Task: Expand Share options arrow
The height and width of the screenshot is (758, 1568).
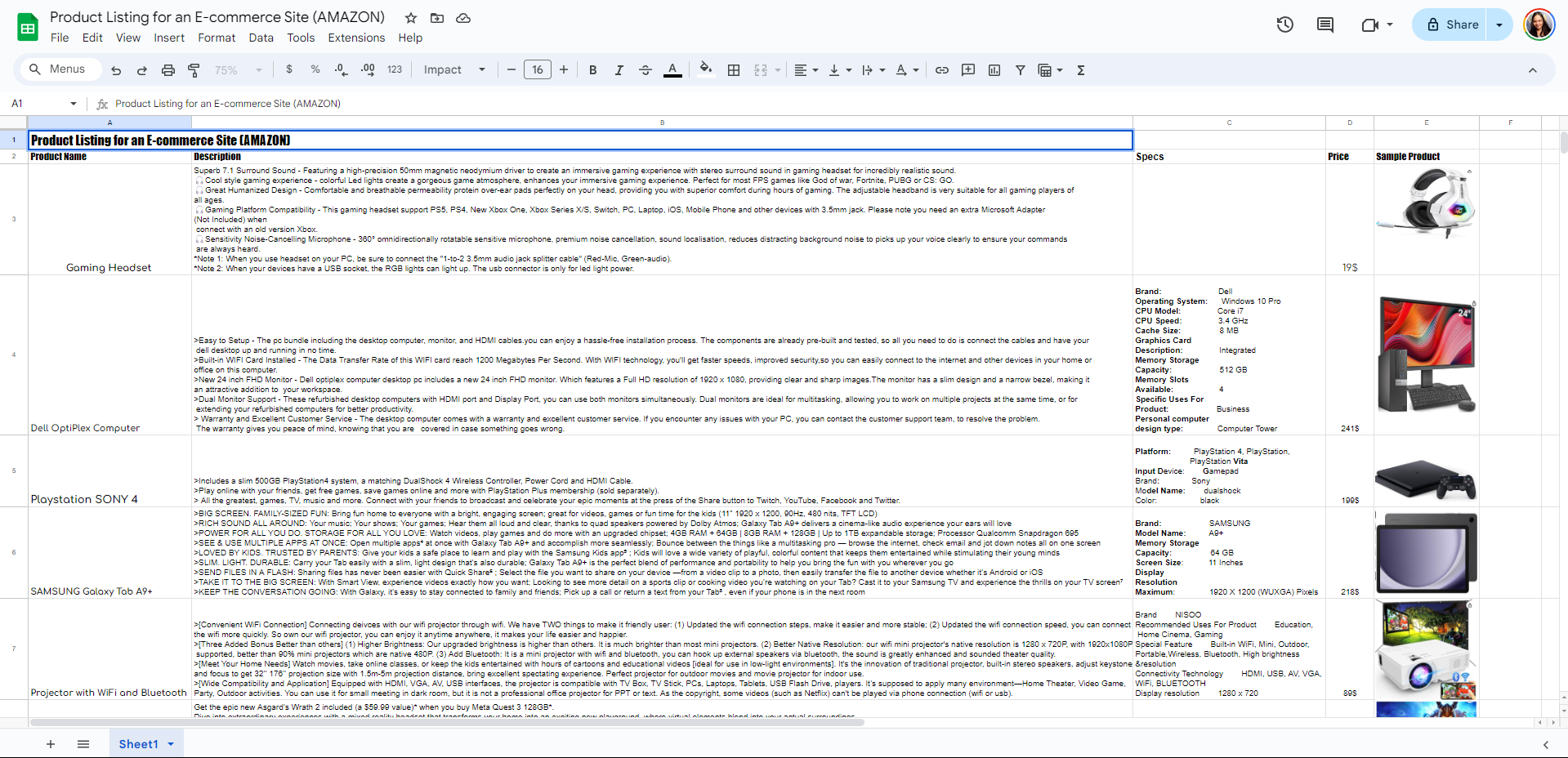Action: (x=1499, y=25)
